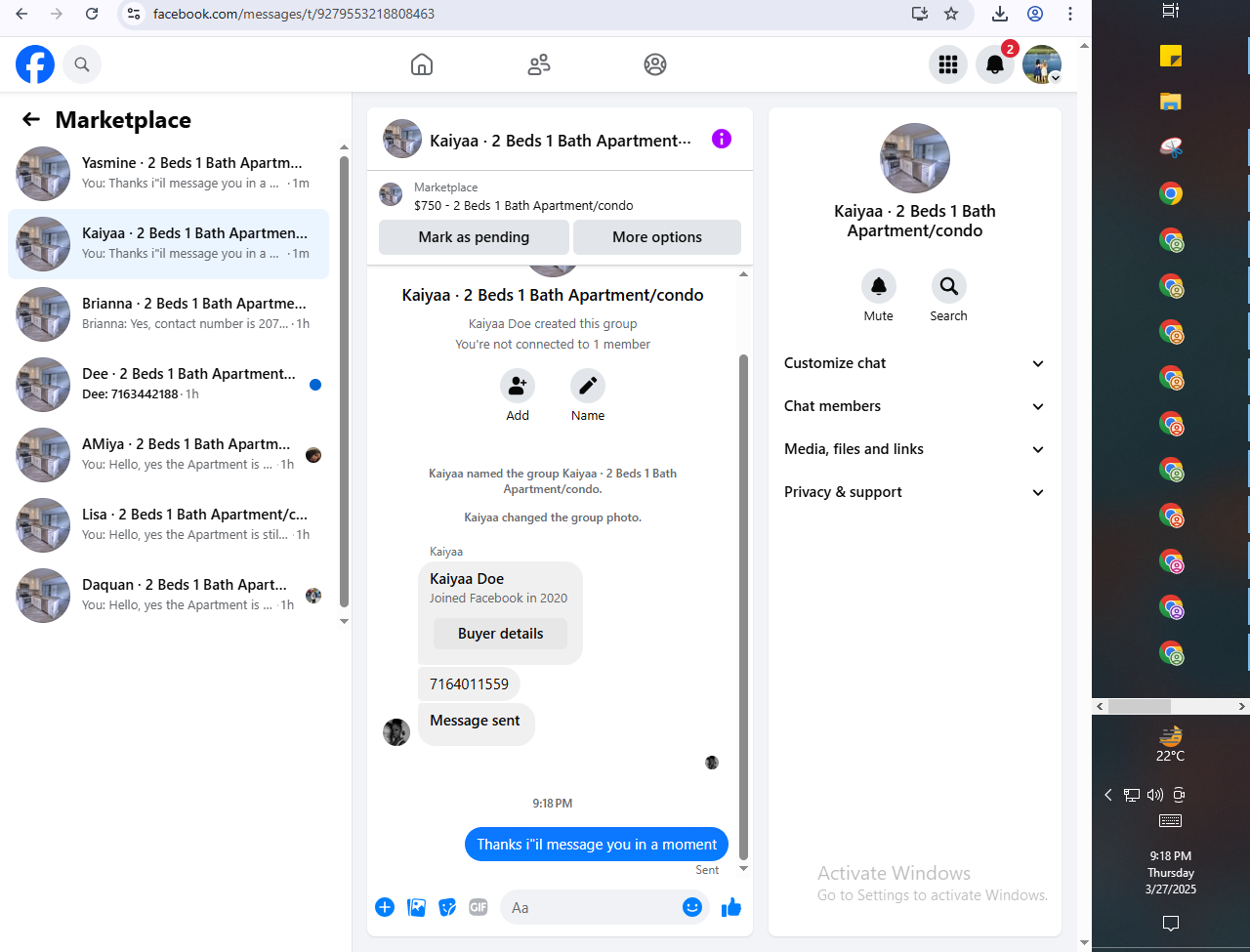Open the Friends icon in top navigation
This screenshot has width=1250, height=952.
(x=539, y=64)
